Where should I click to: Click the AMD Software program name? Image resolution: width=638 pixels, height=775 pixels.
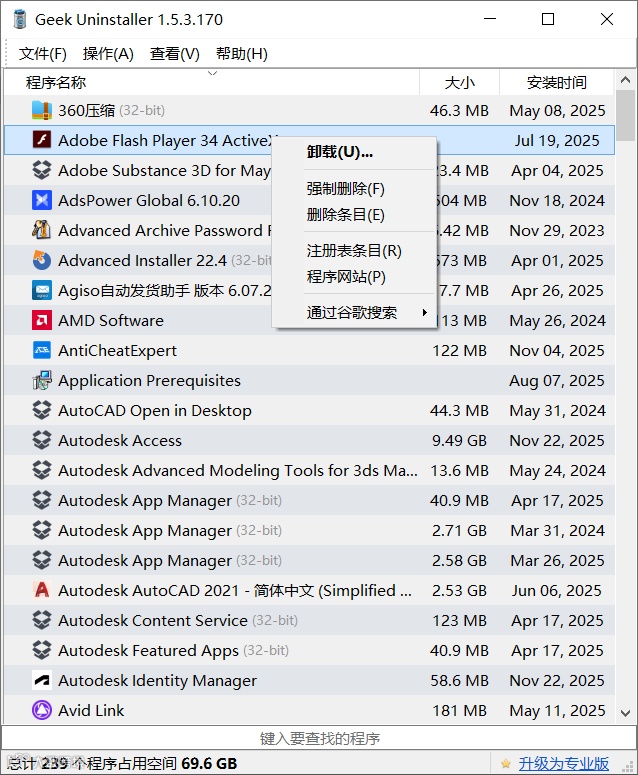(111, 320)
